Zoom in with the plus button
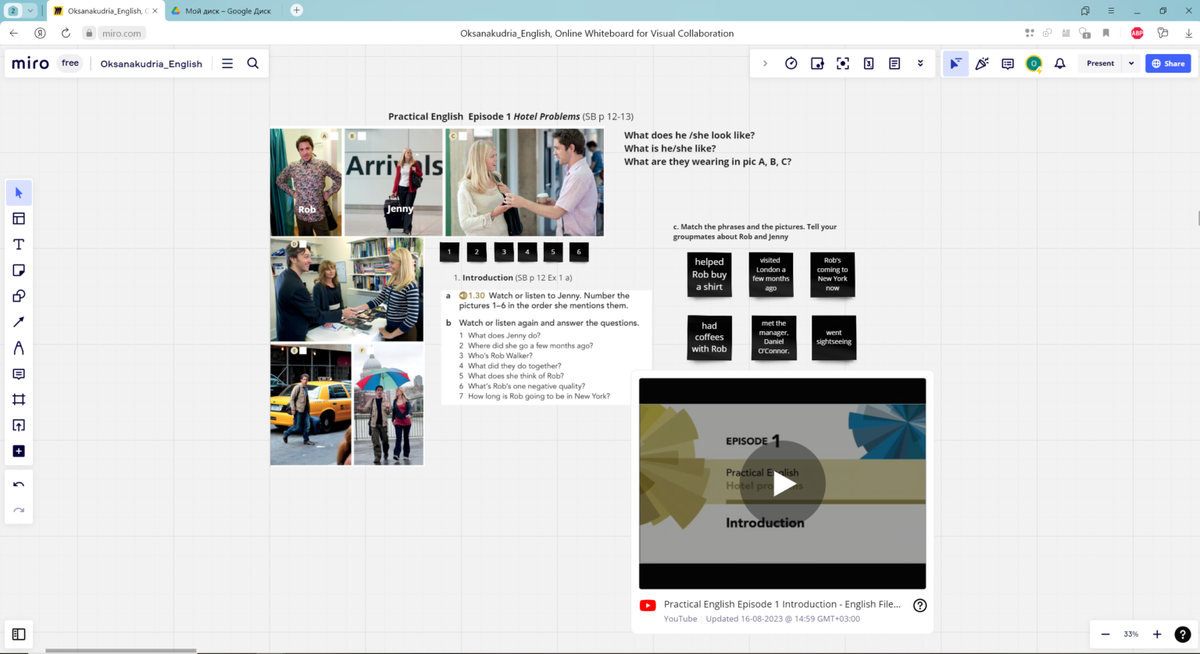 coord(1157,634)
